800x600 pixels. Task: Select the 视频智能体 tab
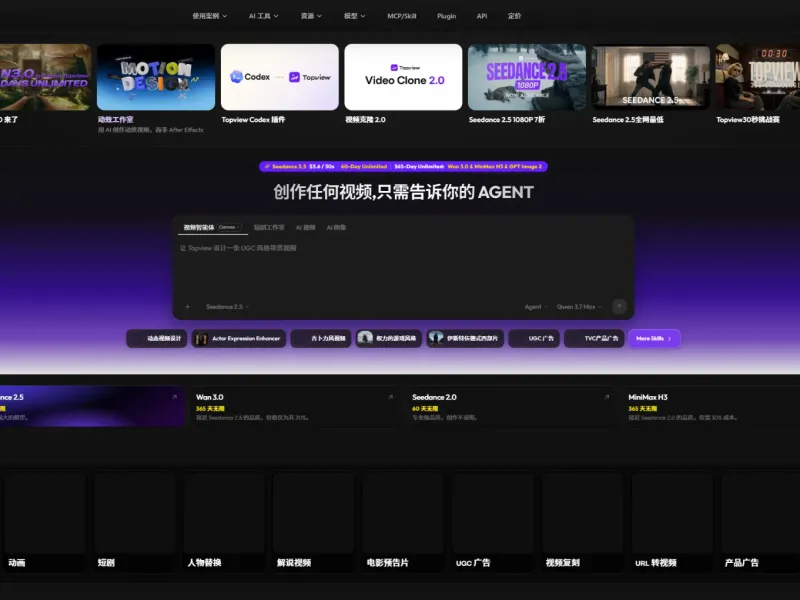point(199,227)
